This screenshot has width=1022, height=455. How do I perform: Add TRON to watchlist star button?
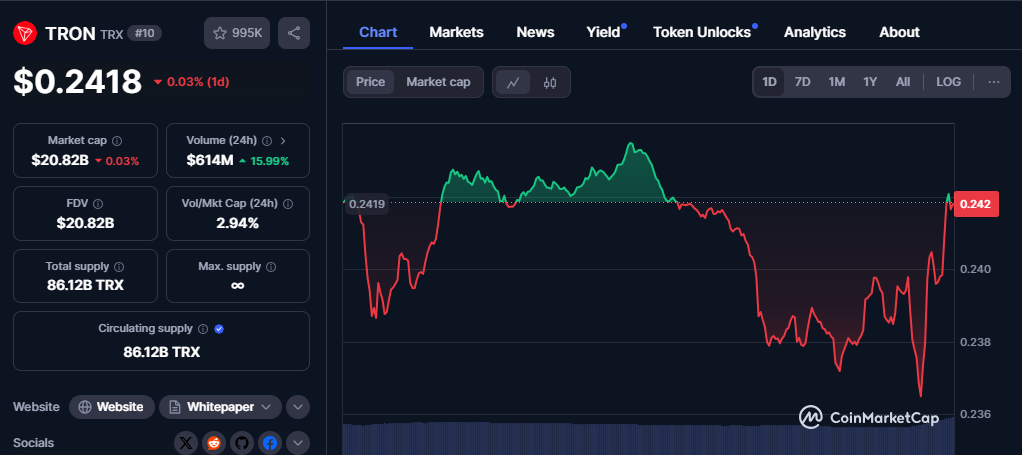pos(237,33)
